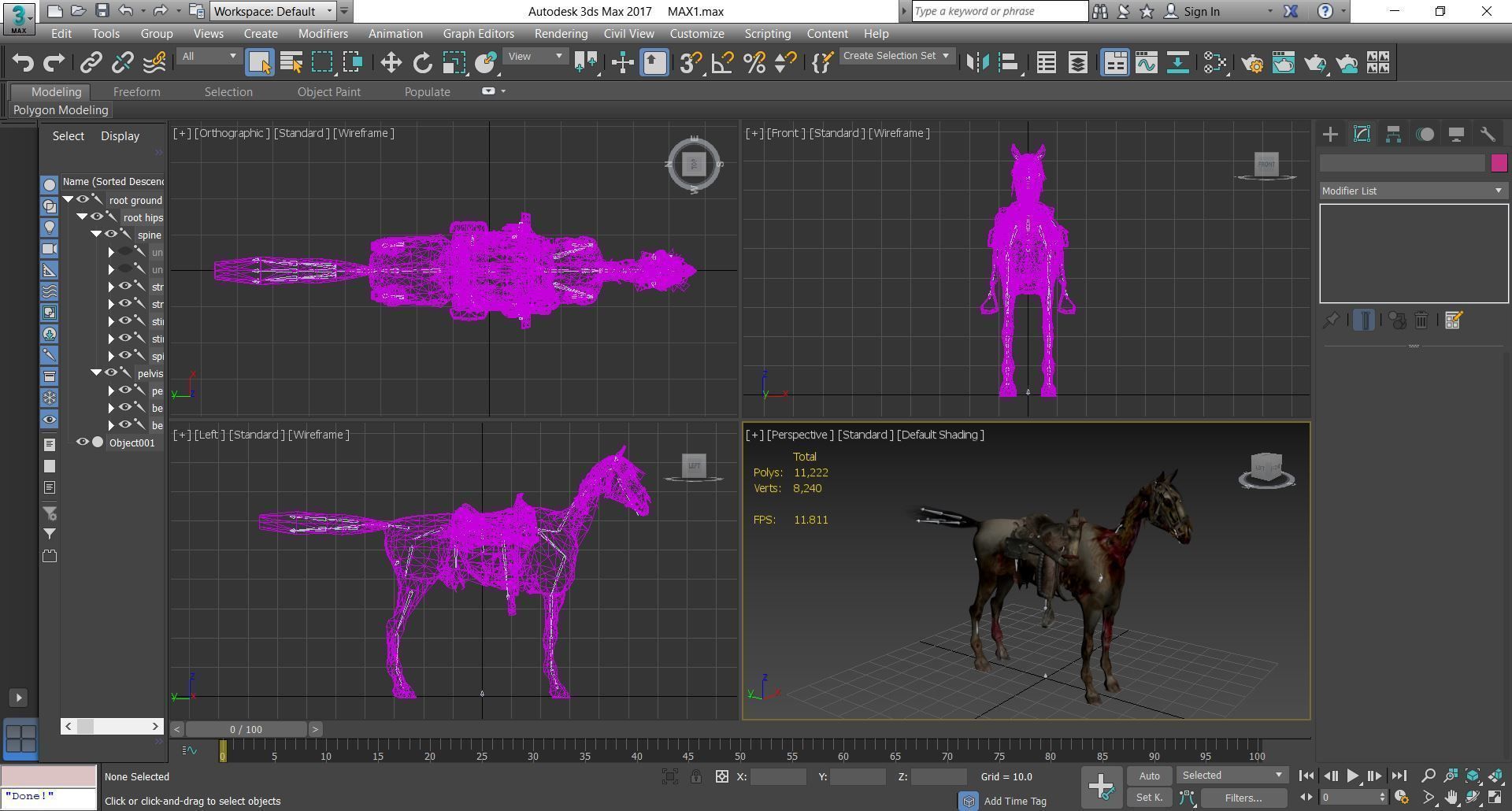
Task: Click the search keyword or phrase field
Action: point(1000,11)
